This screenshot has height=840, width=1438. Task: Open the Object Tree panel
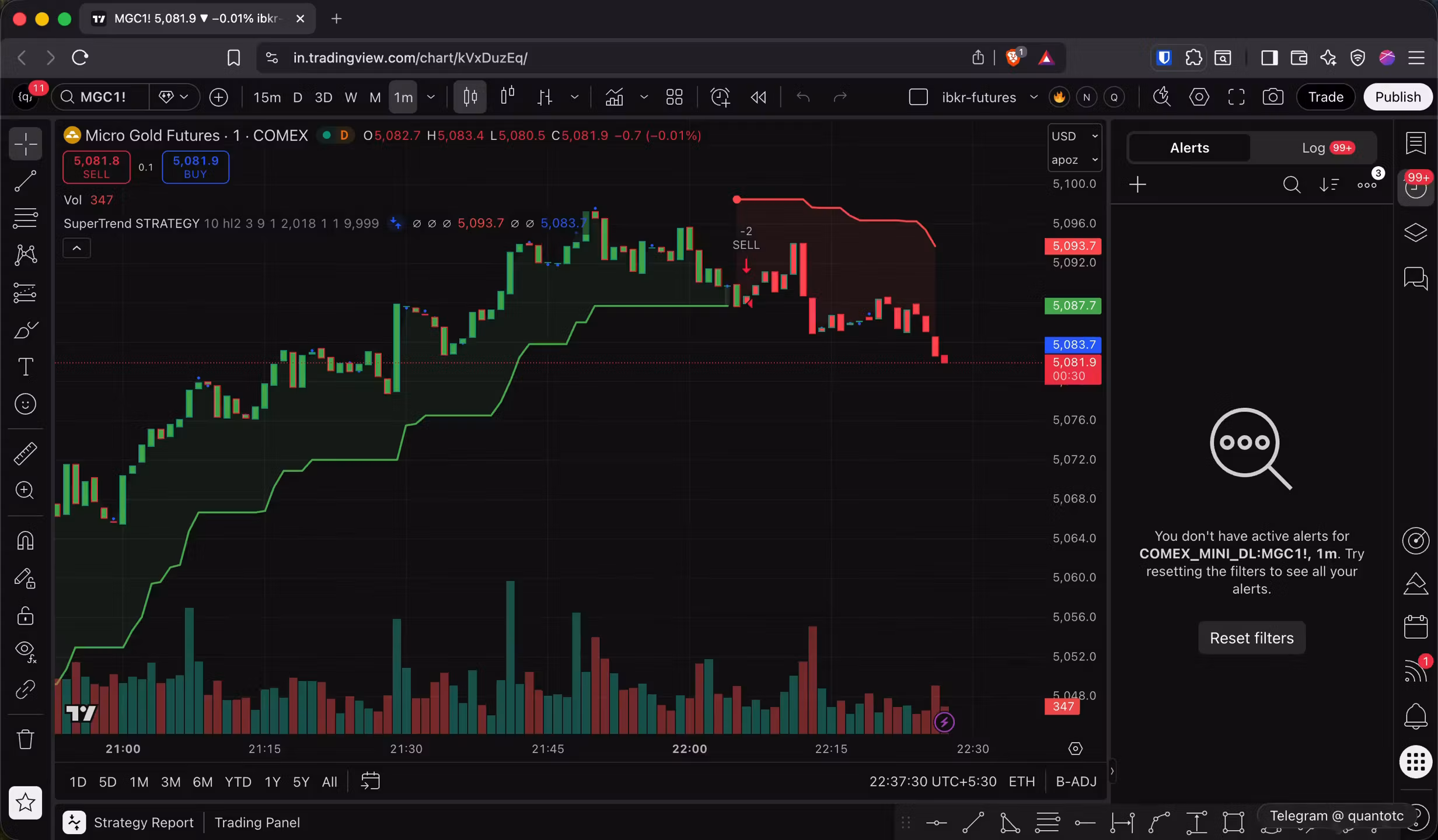(x=1415, y=232)
